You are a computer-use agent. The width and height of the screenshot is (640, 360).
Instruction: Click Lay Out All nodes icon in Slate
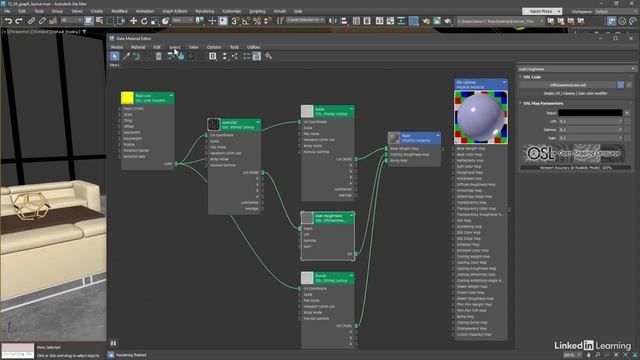pyautogui.click(x=224, y=56)
